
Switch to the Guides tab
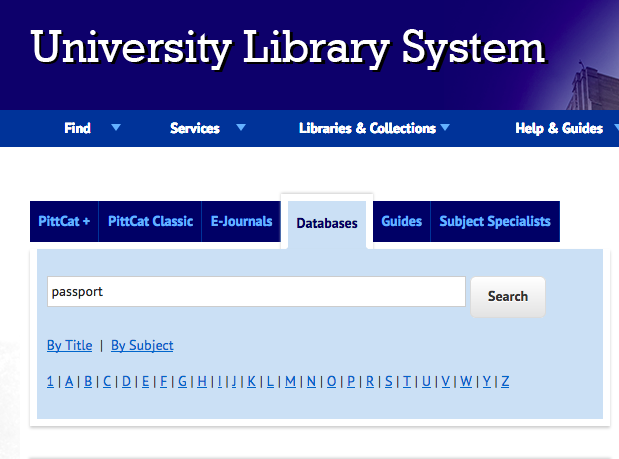(401, 221)
